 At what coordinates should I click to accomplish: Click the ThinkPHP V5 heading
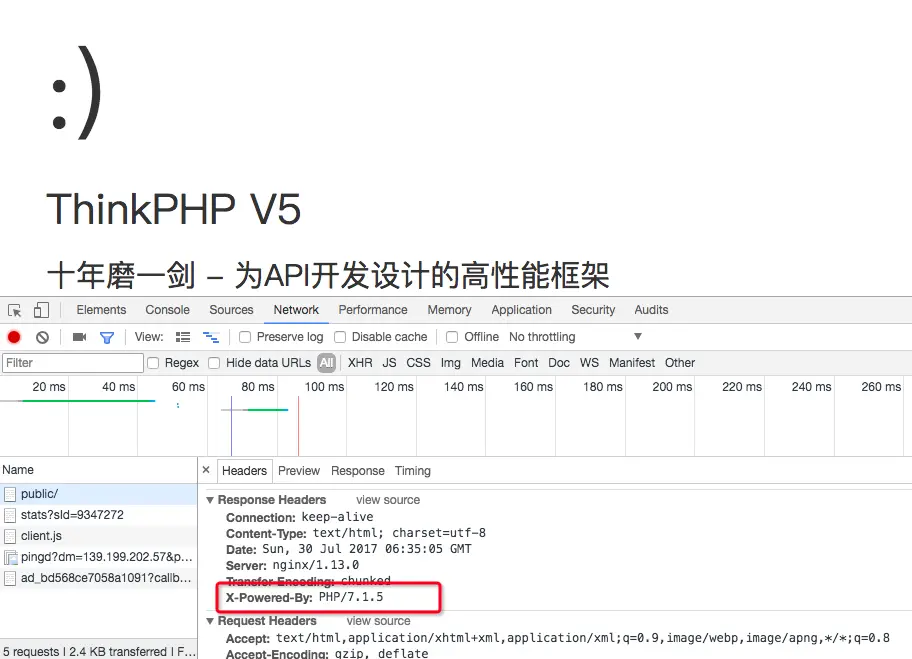tap(174, 209)
